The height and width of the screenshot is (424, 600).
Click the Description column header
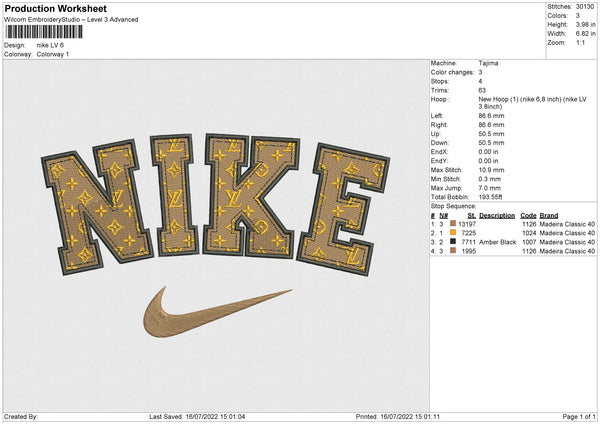point(497,215)
